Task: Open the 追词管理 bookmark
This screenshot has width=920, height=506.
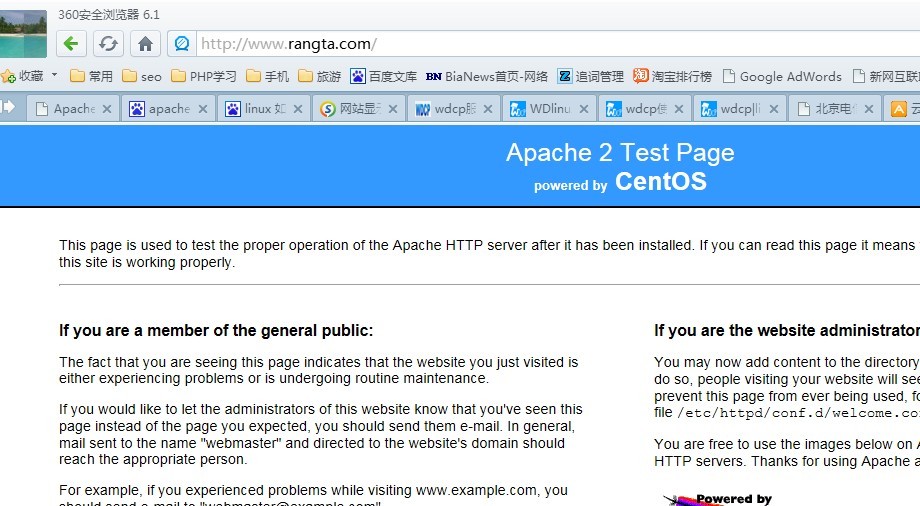Action: (590, 76)
